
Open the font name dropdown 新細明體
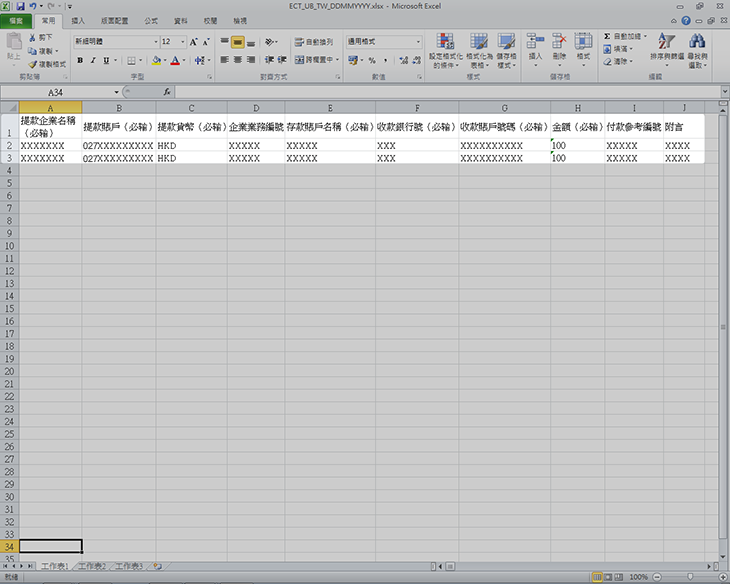(155, 42)
